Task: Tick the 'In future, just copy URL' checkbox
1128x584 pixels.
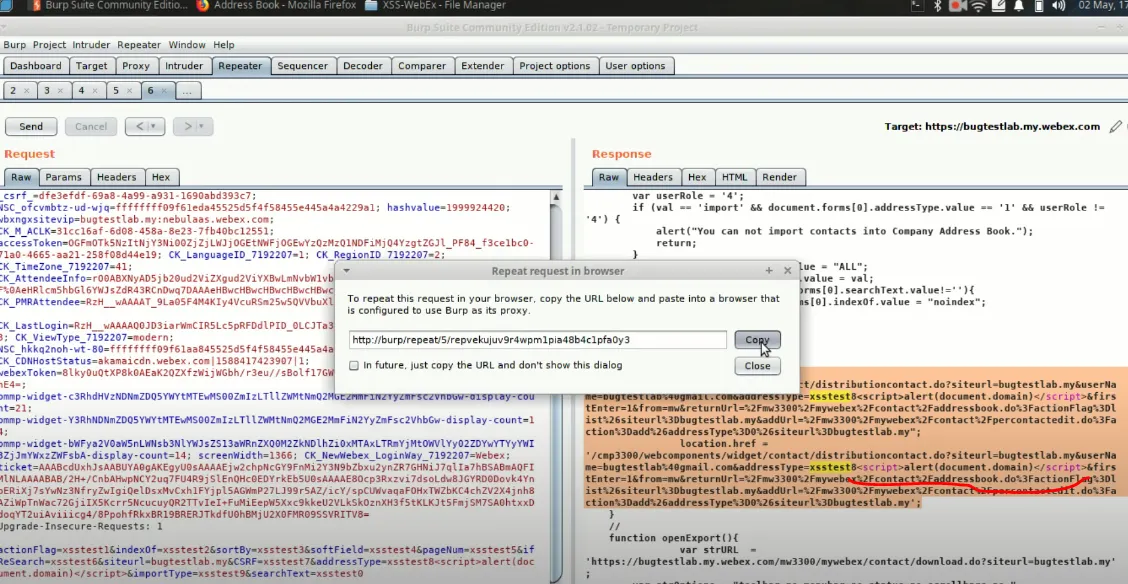Action: pyautogui.click(x=355, y=366)
